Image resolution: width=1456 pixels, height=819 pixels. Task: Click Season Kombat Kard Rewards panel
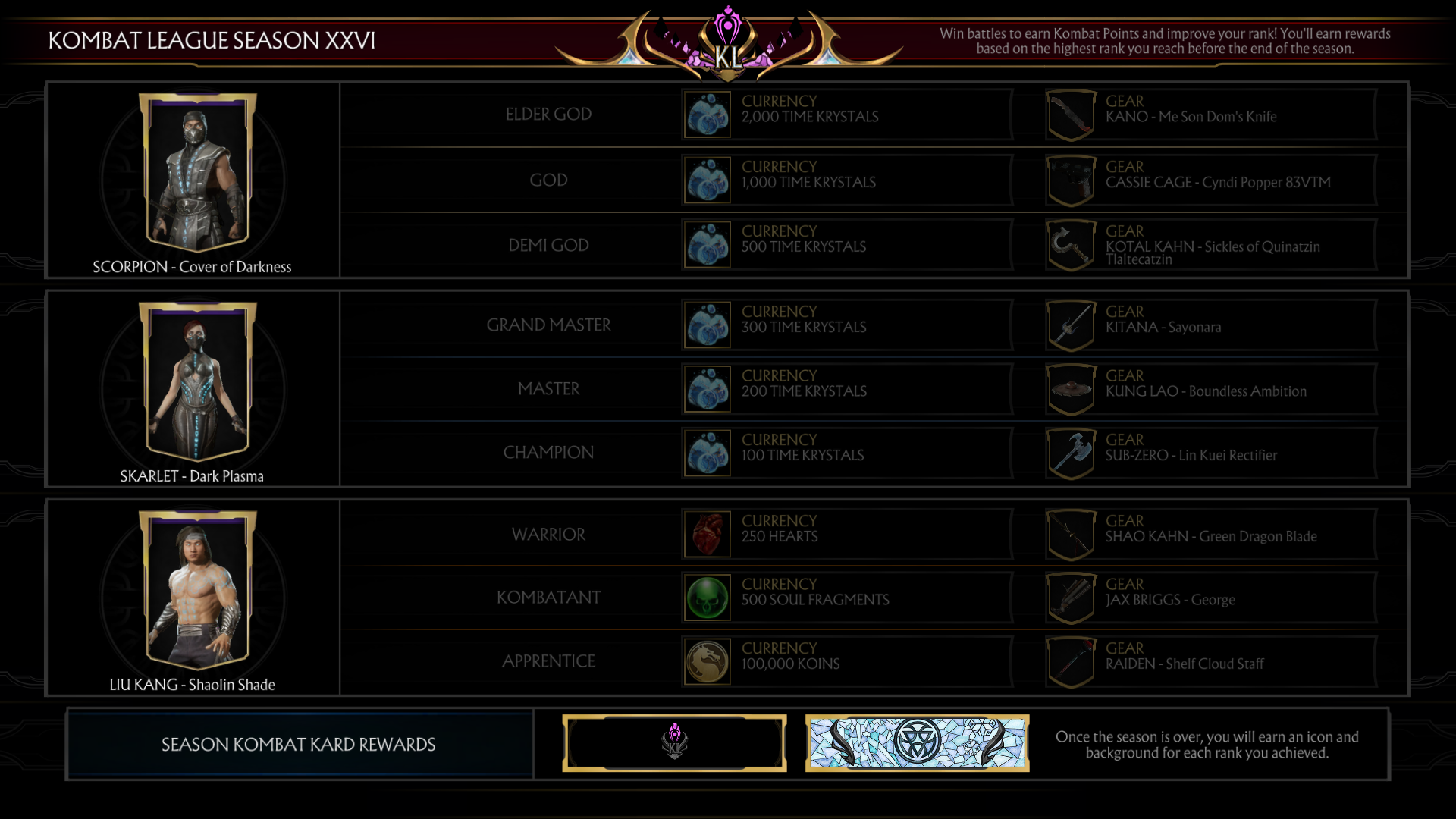(300, 744)
